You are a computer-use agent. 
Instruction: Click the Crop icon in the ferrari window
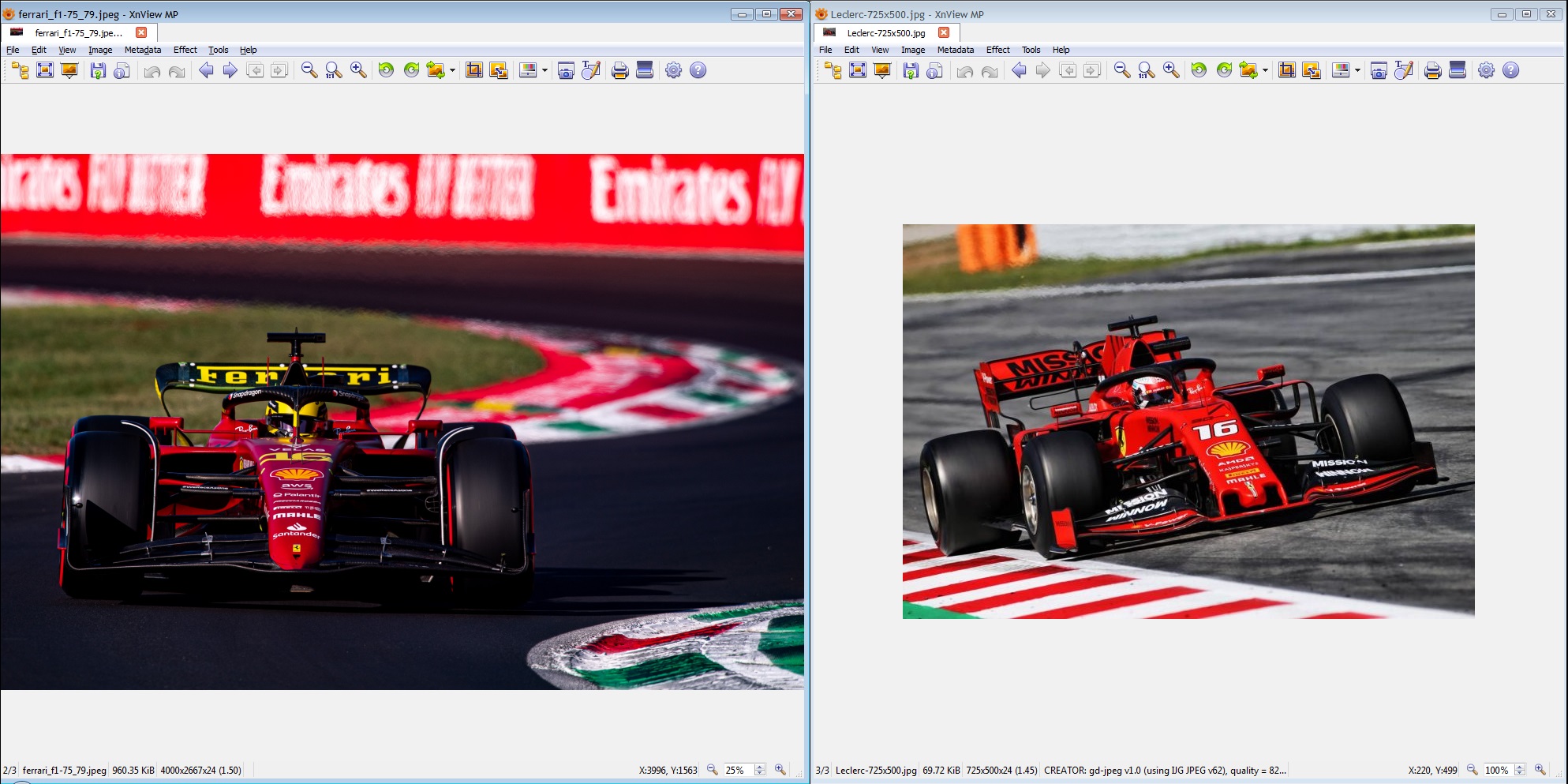point(473,70)
